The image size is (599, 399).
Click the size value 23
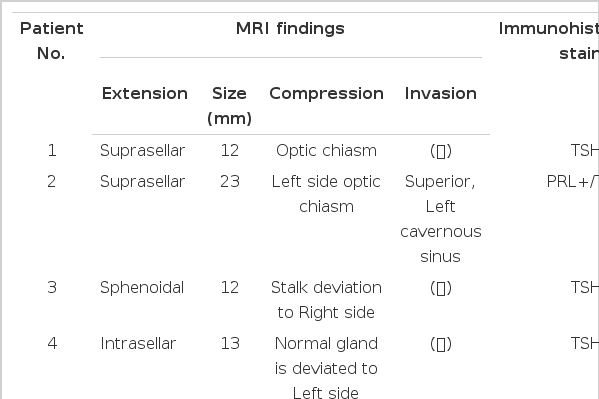point(230,182)
